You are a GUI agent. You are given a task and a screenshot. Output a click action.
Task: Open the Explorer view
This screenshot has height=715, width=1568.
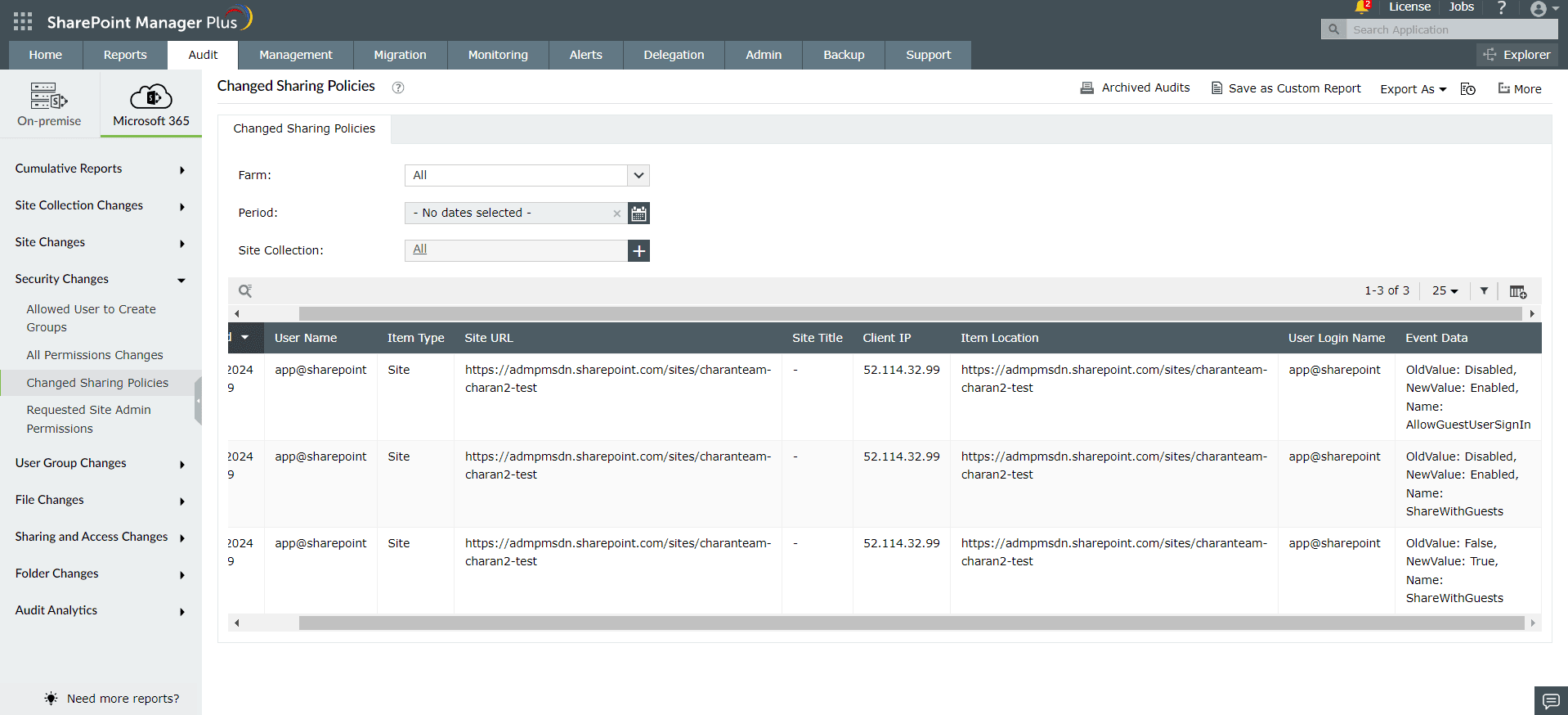(1517, 55)
